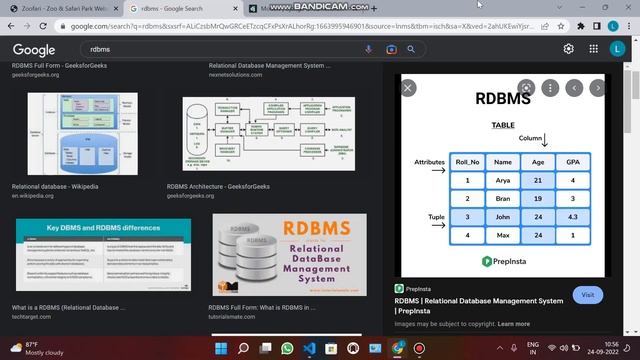Show hidden system tray icons
640x360 pixels.
coord(500,348)
